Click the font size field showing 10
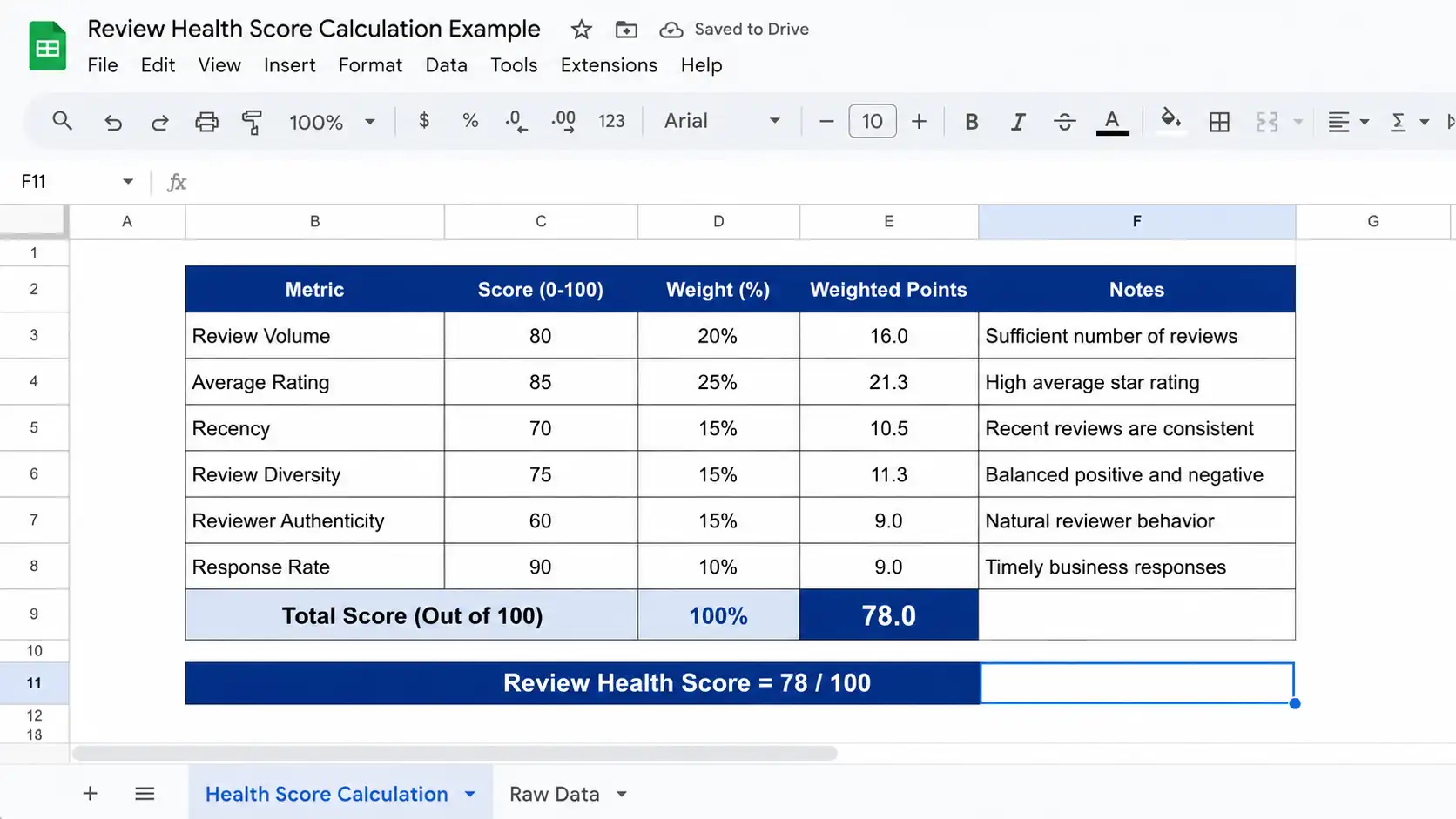This screenshot has width=1456, height=819. click(872, 122)
